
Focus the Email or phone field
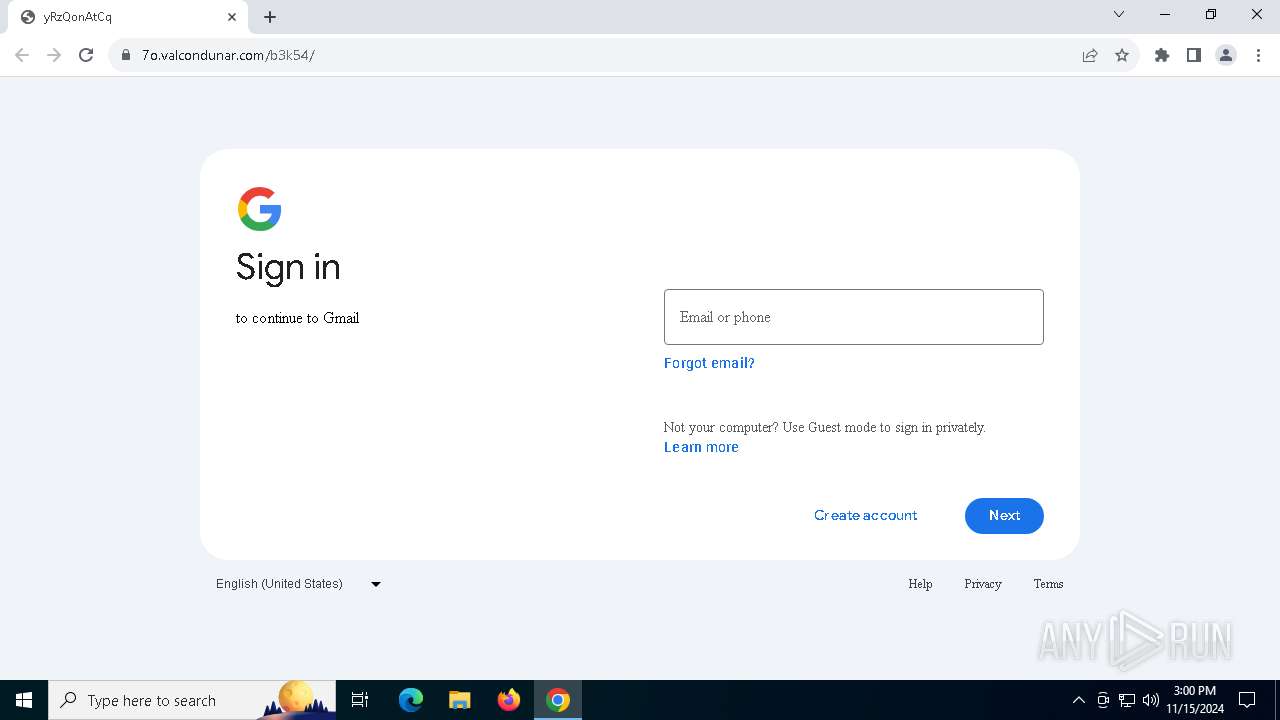click(x=854, y=317)
